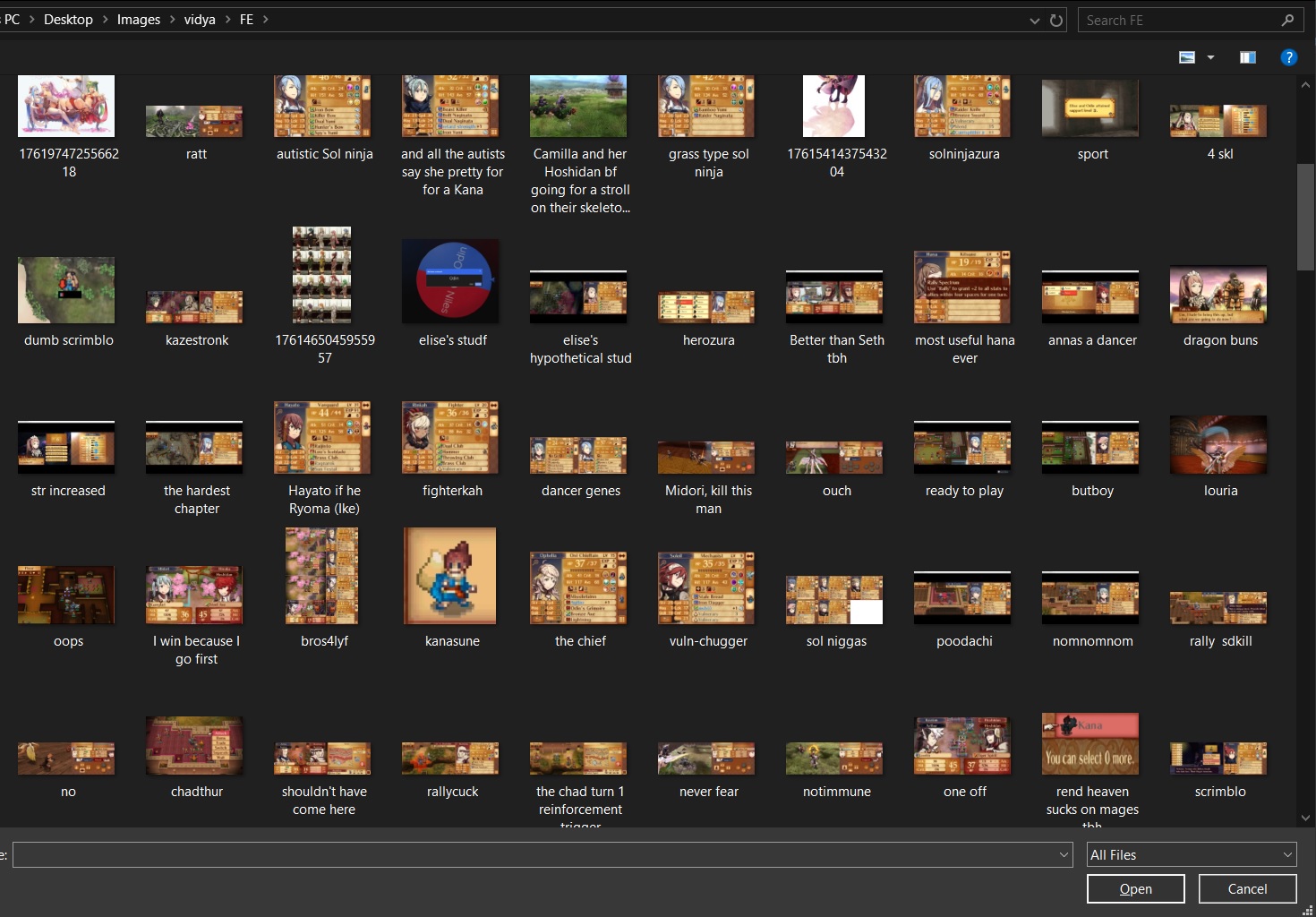This screenshot has width=1316, height=917.
Task: Navigate to Desktop in the breadcrumb
Action: coord(68,20)
